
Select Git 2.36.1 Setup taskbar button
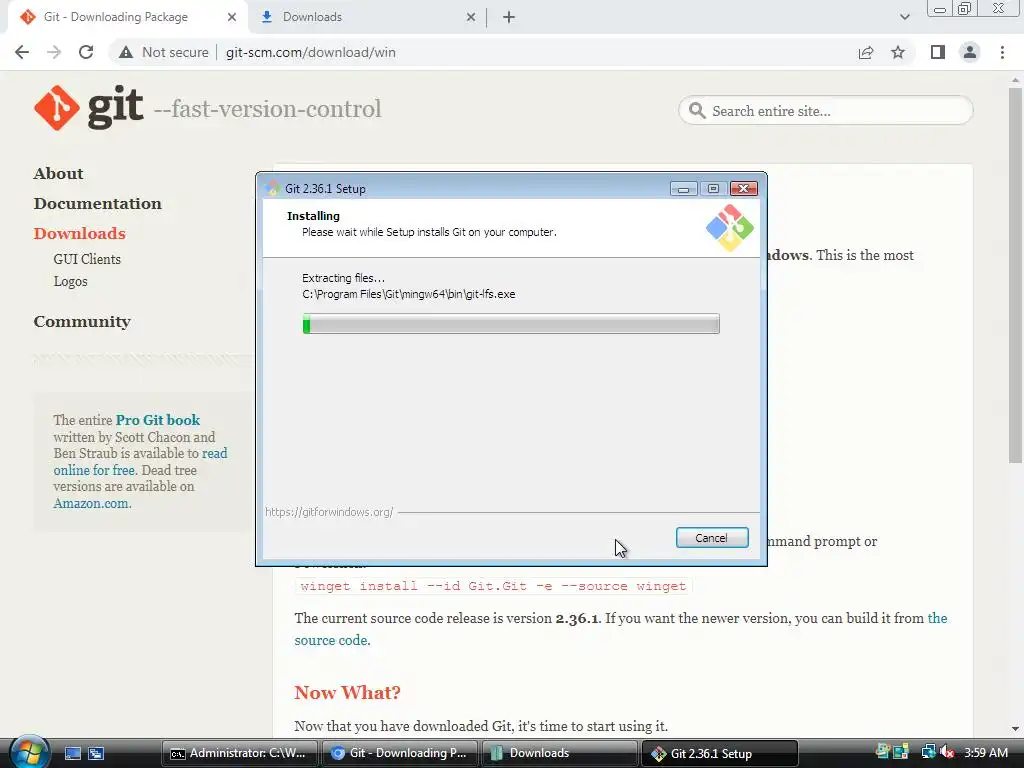coord(720,754)
